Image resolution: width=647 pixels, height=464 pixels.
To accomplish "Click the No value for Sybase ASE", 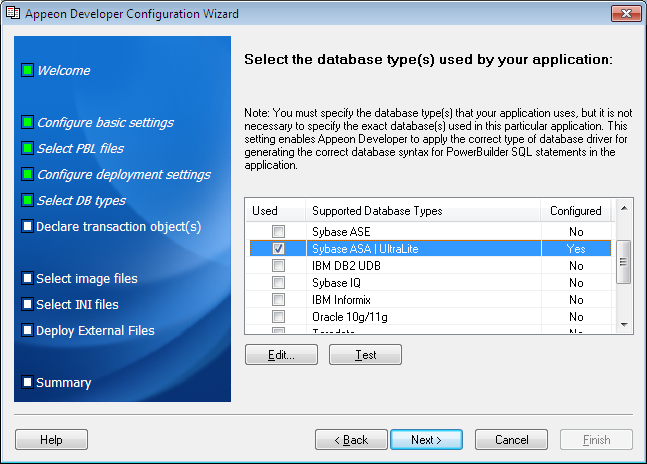I will click(x=576, y=232).
